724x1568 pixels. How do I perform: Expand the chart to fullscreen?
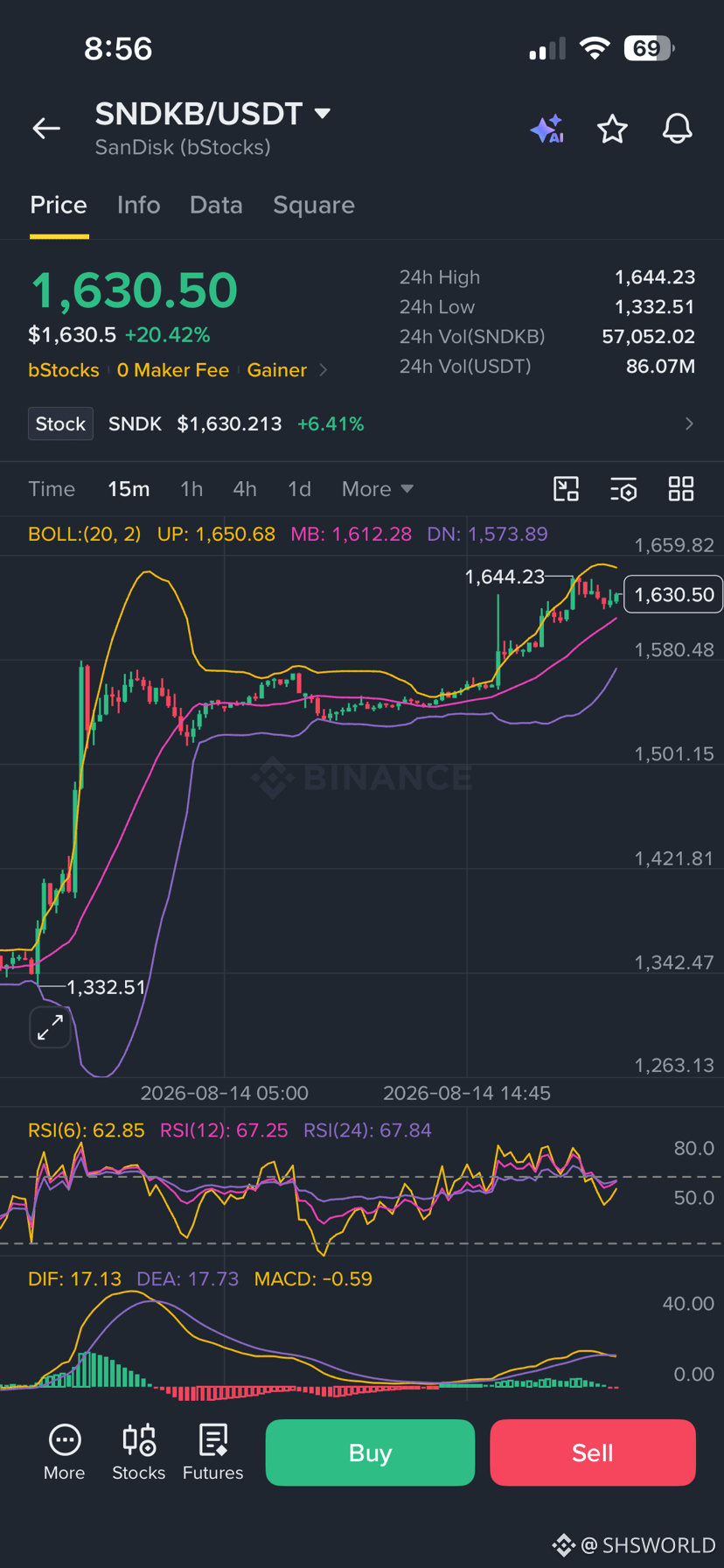[51, 1027]
